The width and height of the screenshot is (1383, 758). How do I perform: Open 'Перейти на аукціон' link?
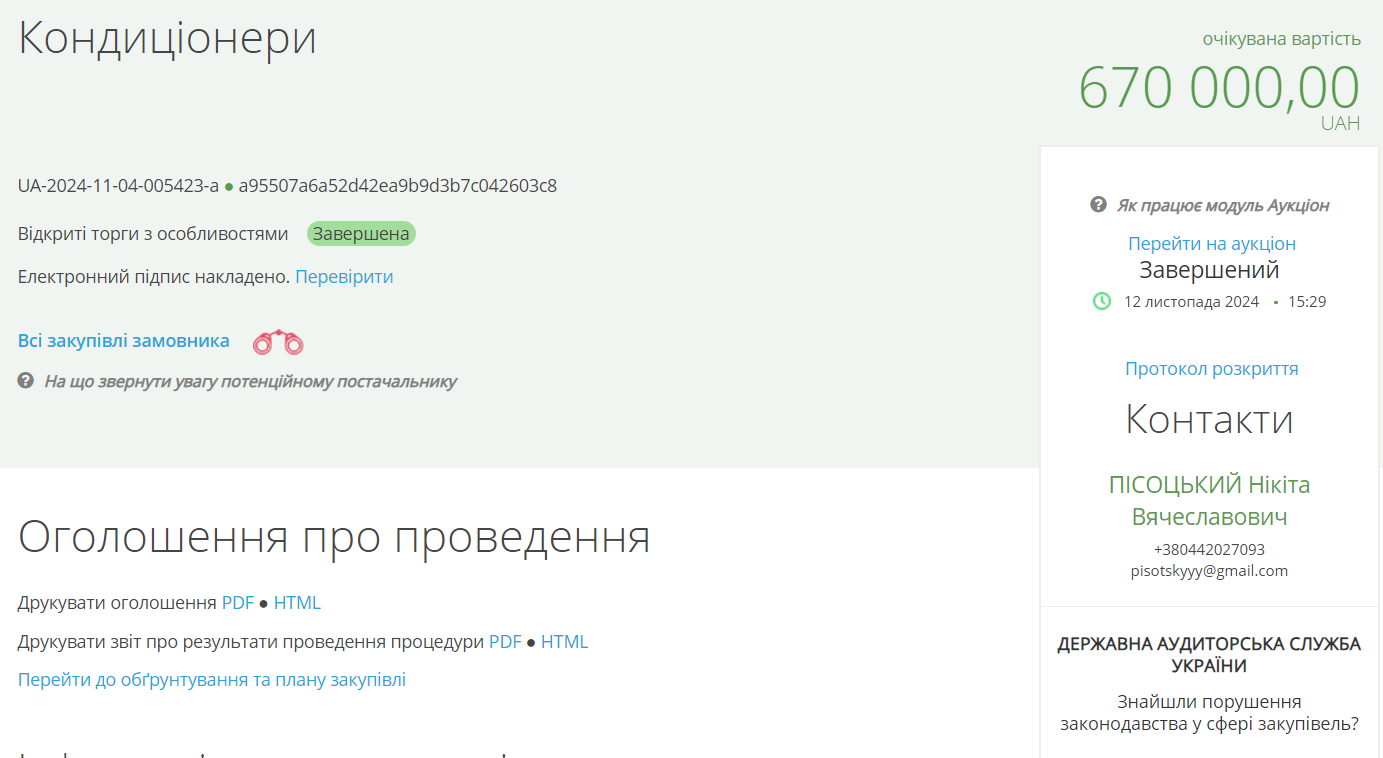click(1211, 243)
